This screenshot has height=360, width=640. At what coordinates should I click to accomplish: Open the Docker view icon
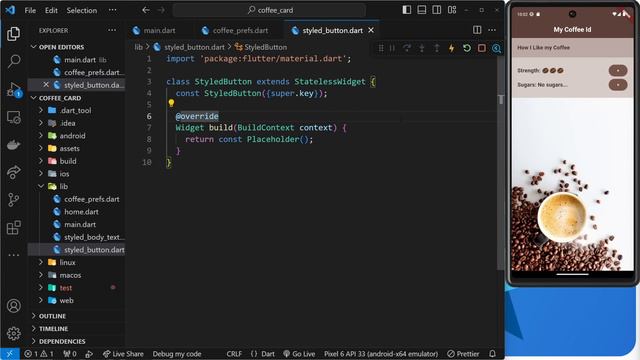(13, 145)
